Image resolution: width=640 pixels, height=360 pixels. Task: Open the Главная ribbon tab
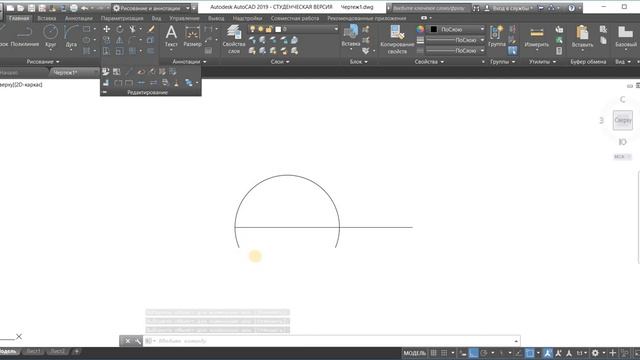(19, 18)
